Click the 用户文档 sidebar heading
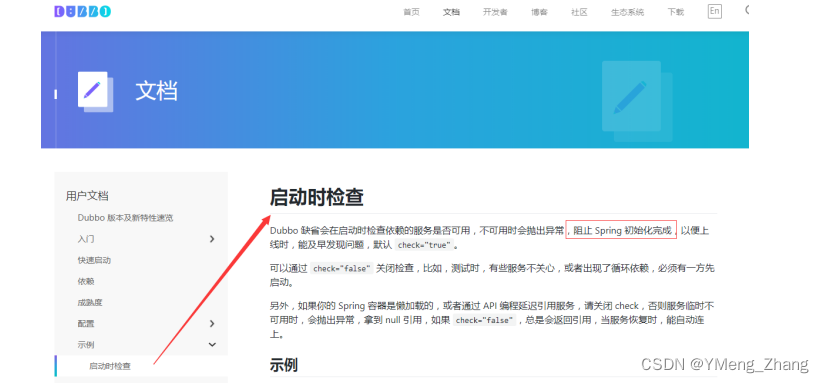 [x=87, y=196]
